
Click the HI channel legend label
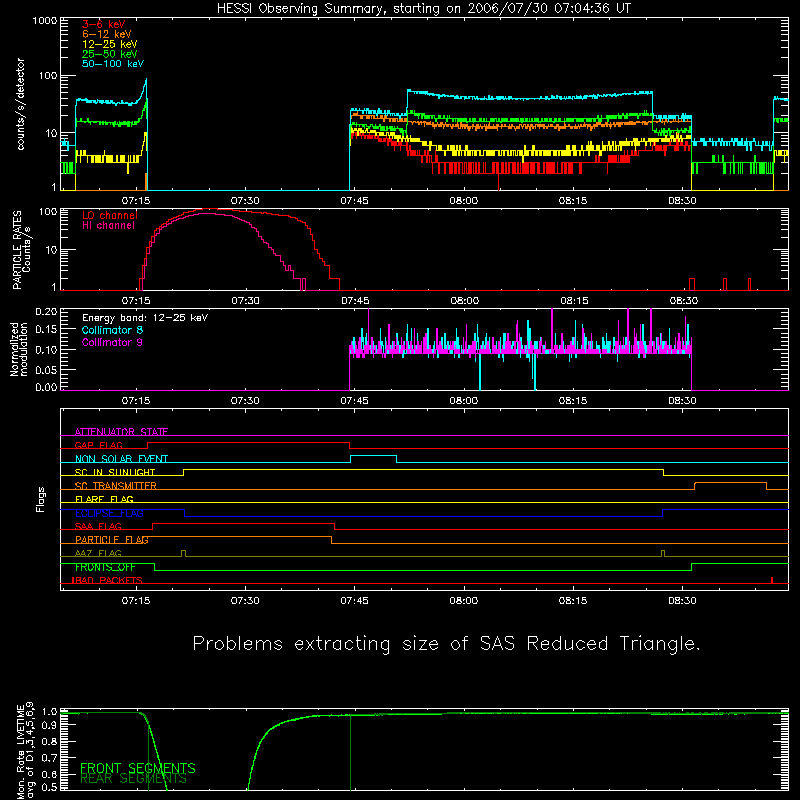point(108,226)
